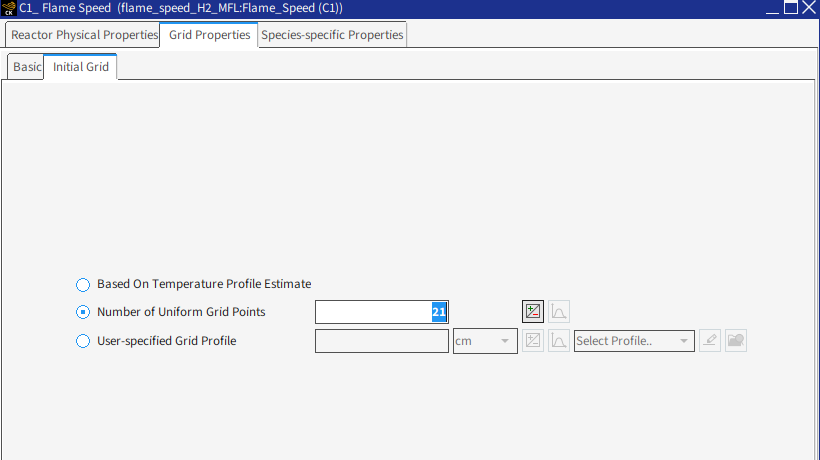820x460 pixels.
Task: Click the 'User-specified Grid Profile' label text
Action: tap(166, 341)
